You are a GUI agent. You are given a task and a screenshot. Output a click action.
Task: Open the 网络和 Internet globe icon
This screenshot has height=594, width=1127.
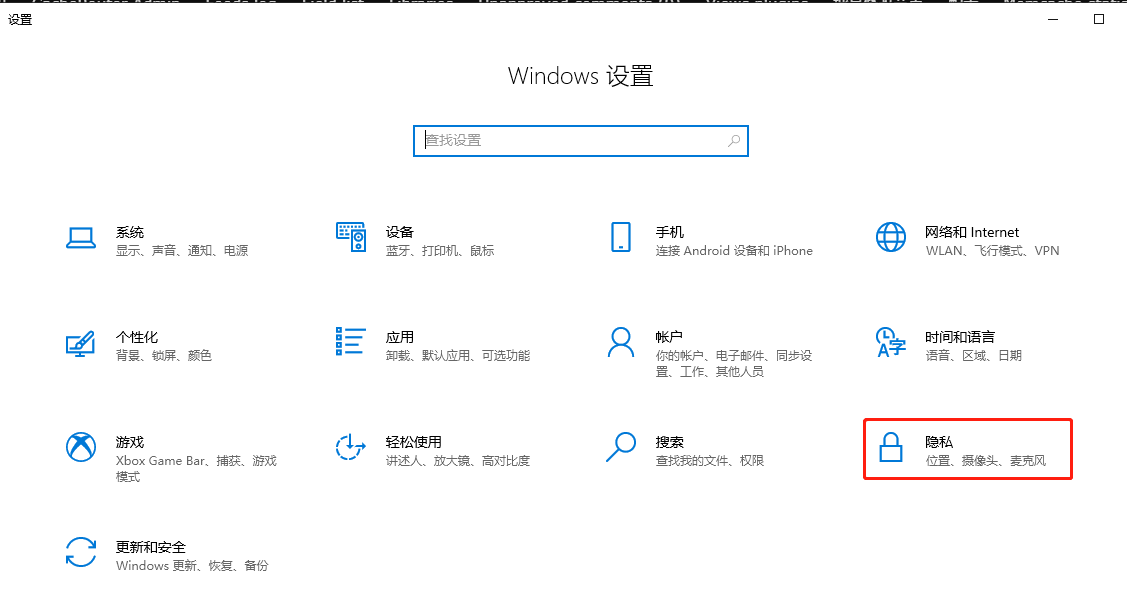[891, 237]
